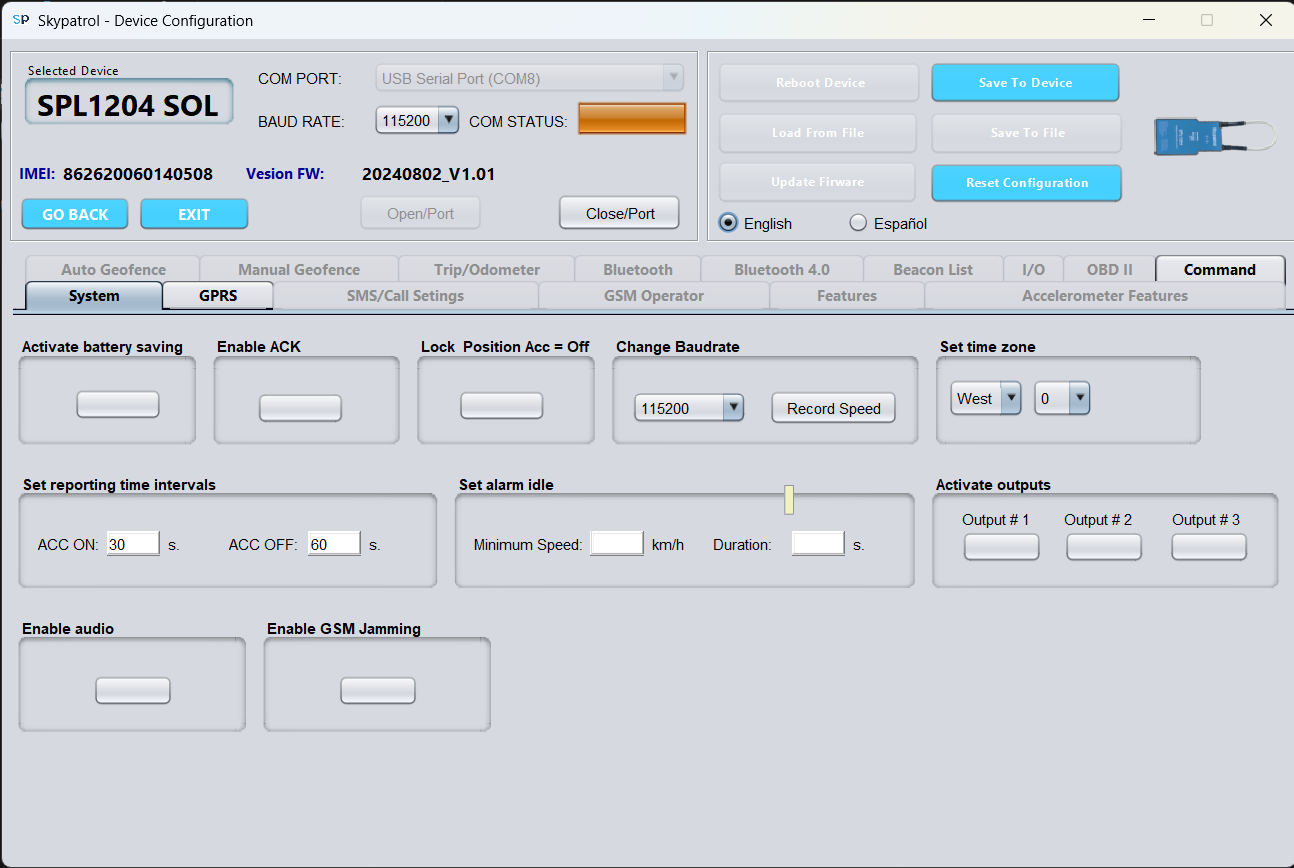Open the BAUD RATE dropdown
1294x868 pixels.
pos(417,120)
